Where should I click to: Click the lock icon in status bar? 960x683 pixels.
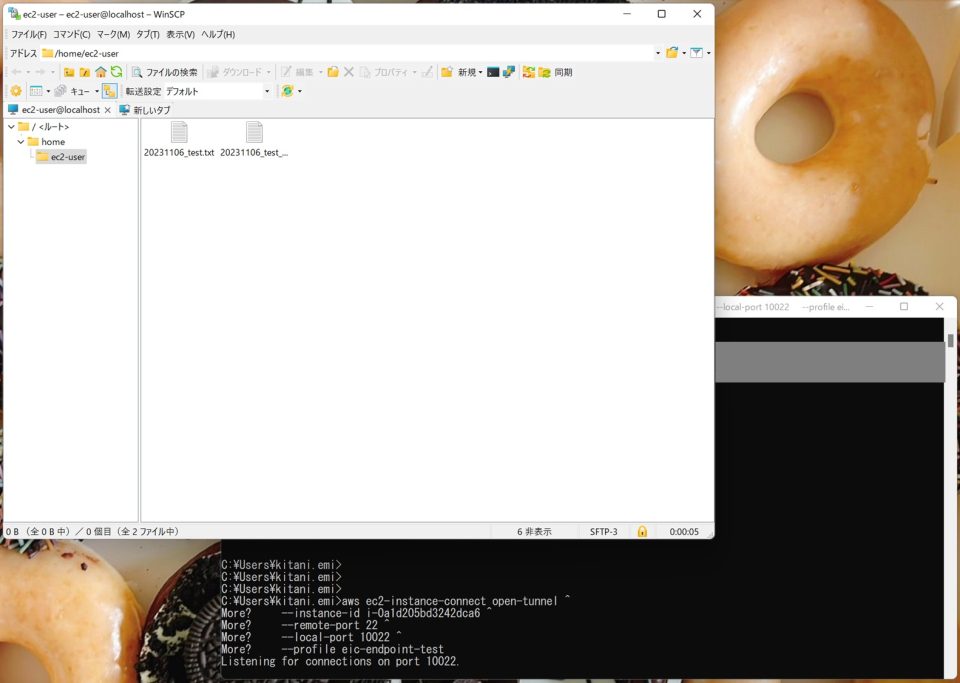pos(642,531)
